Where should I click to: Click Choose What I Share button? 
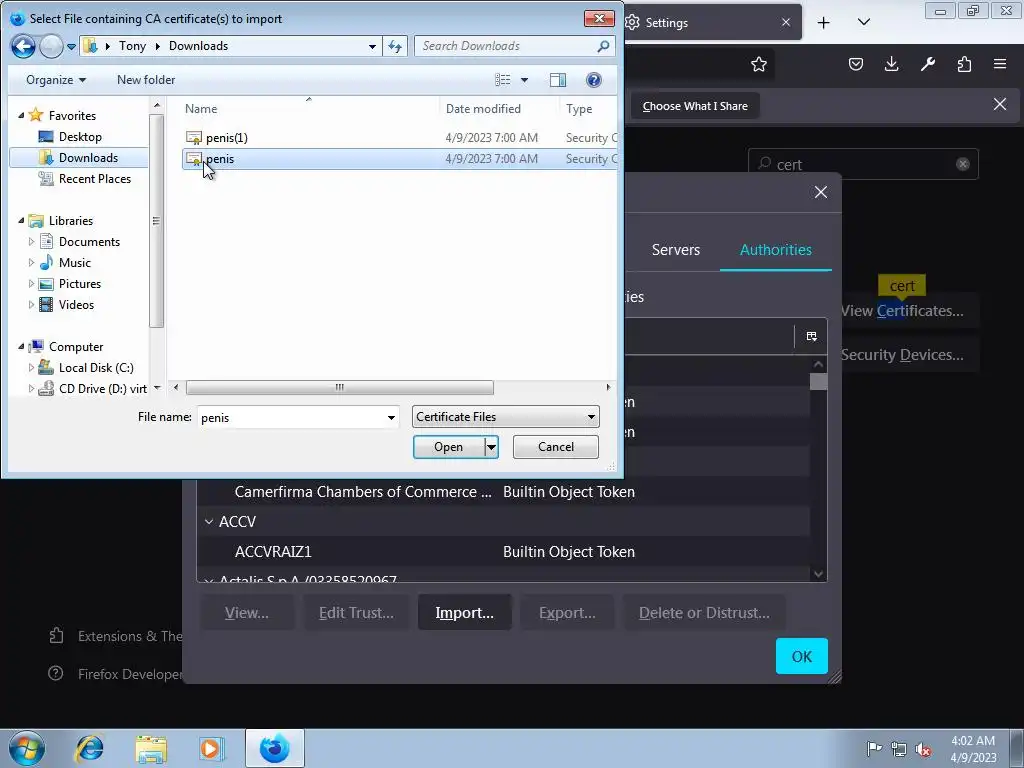695,106
